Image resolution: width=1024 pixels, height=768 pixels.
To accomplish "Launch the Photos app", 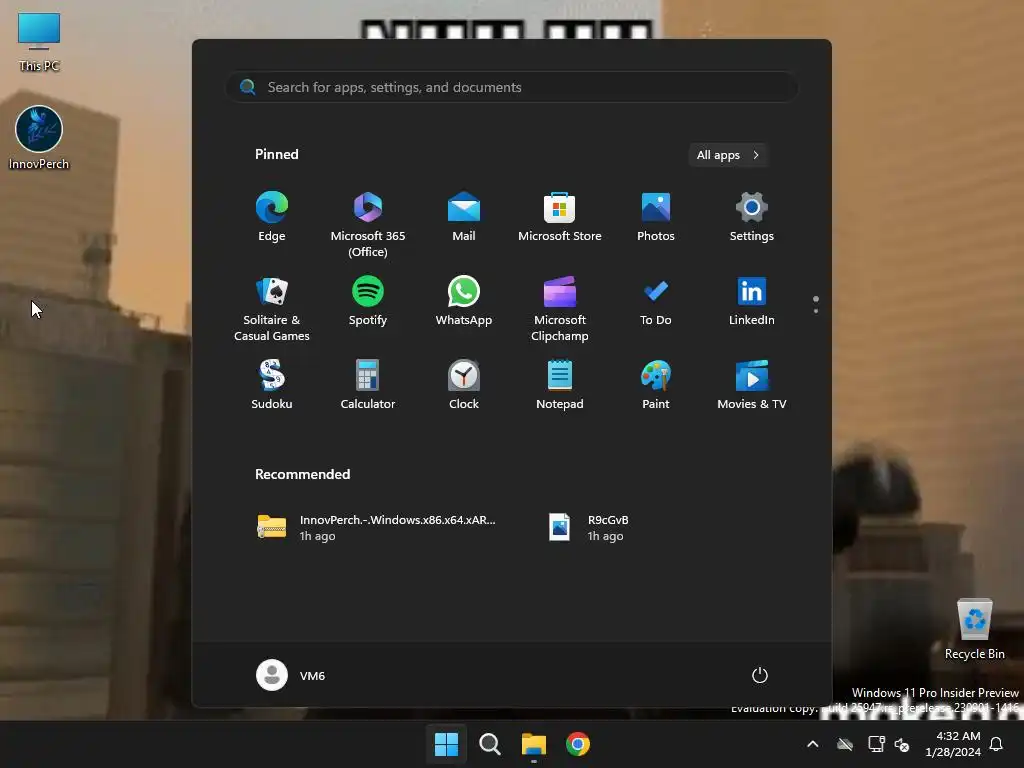I will (x=656, y=217).
